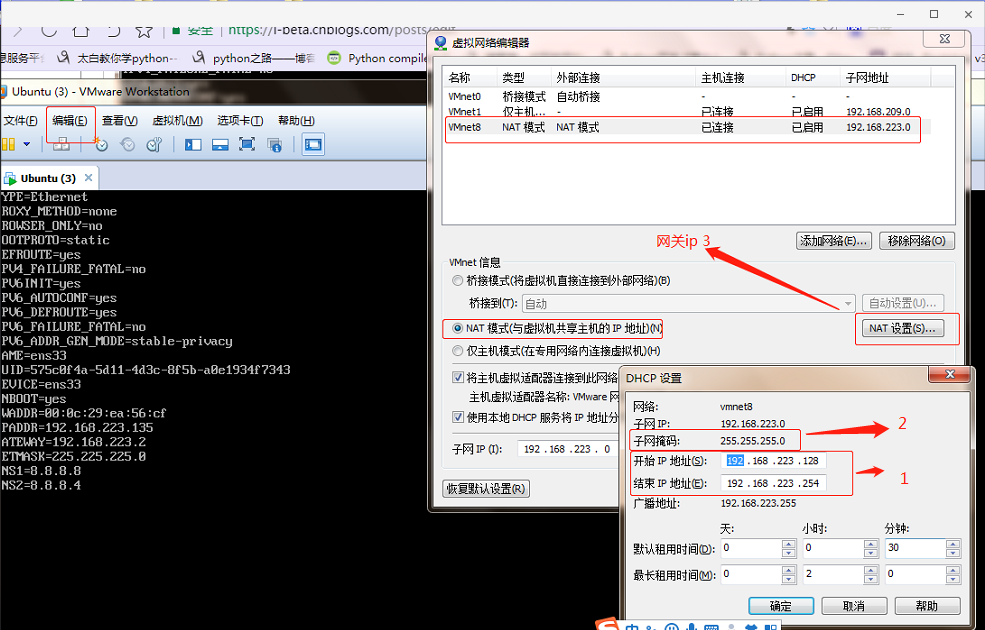Decrease 默认租用时间 minutes with down arrow
Viewport: 985px width, 630px height.
click(952, 553)
